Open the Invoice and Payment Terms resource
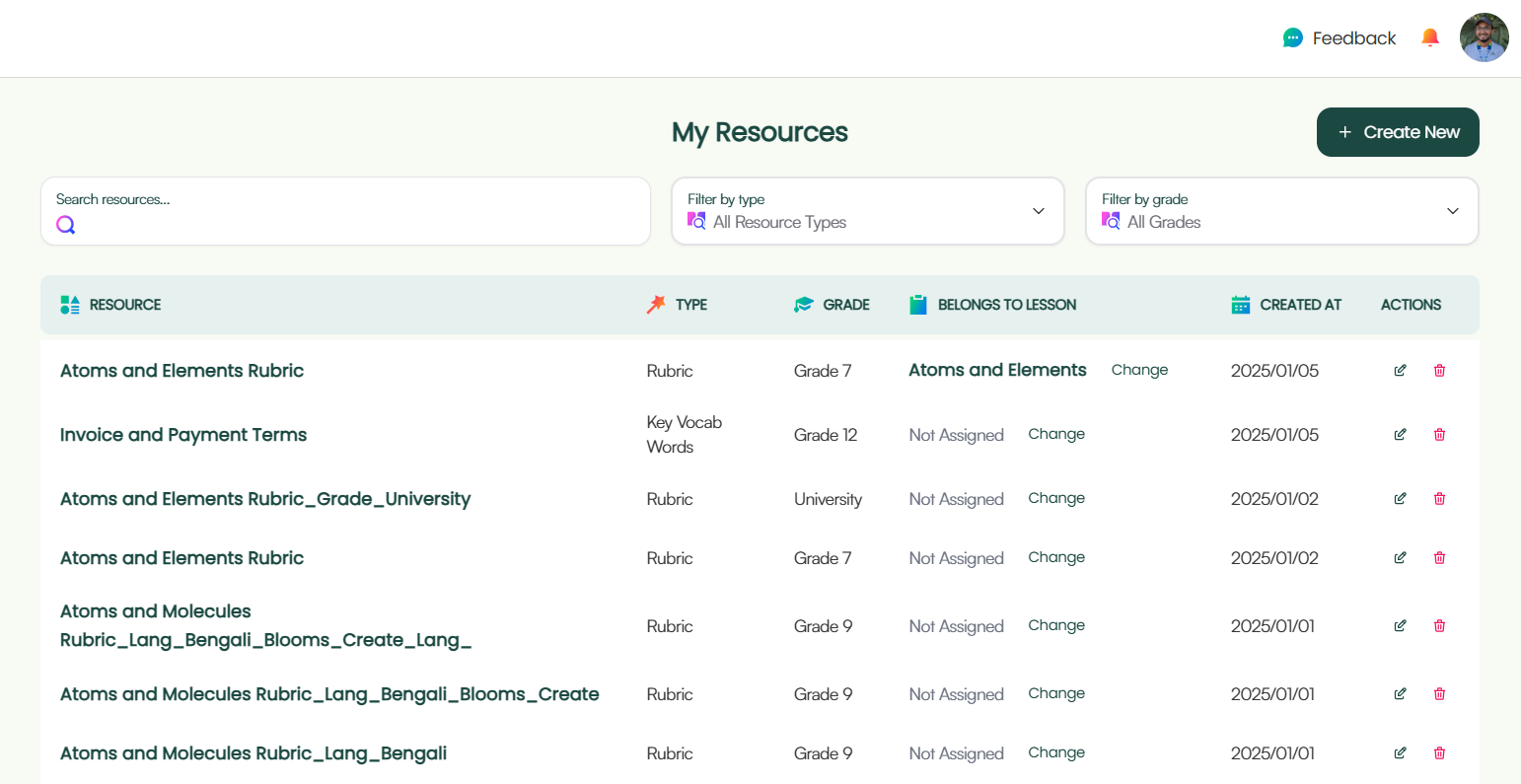Image resolution: width=1521 pixels, height=784 pixels. (183, 435)
